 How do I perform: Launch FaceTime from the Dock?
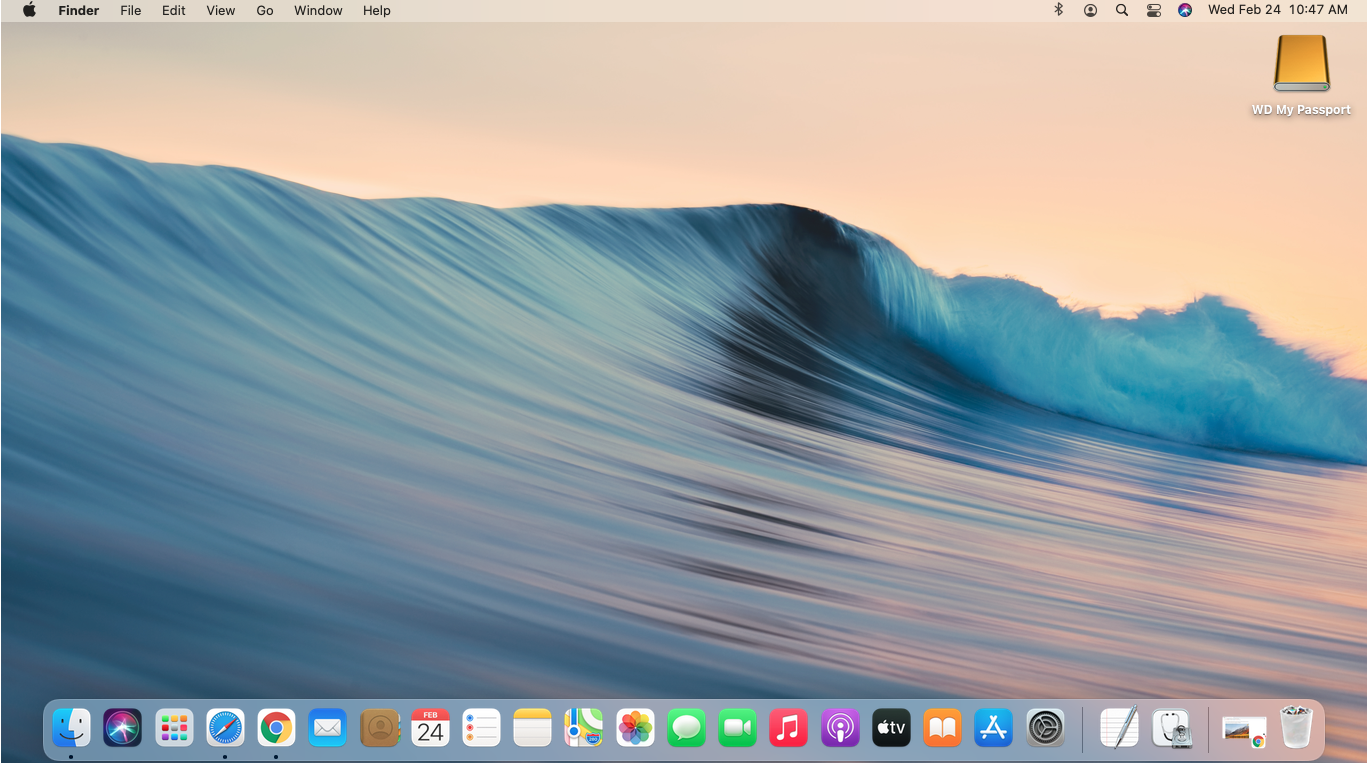[x=738, y=727]
